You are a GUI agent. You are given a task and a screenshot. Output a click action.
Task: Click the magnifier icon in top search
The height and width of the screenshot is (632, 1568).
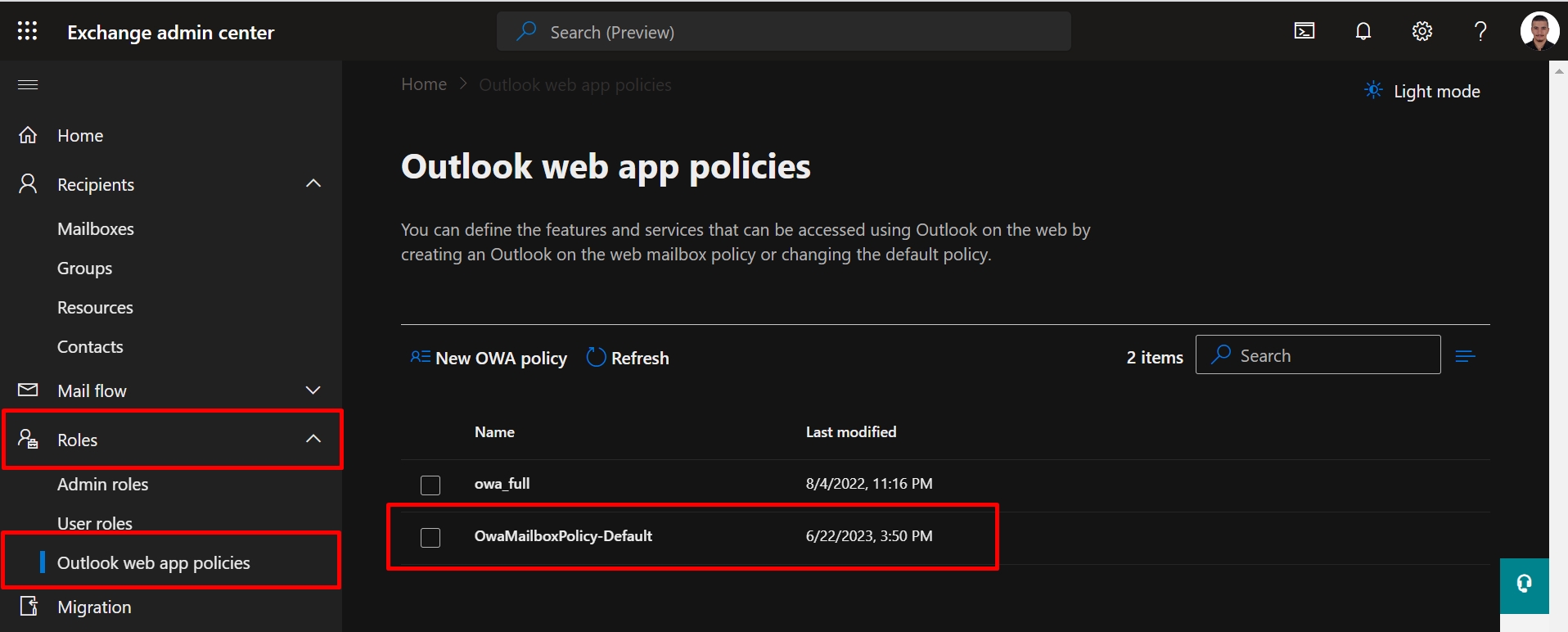tap(526, 31)
